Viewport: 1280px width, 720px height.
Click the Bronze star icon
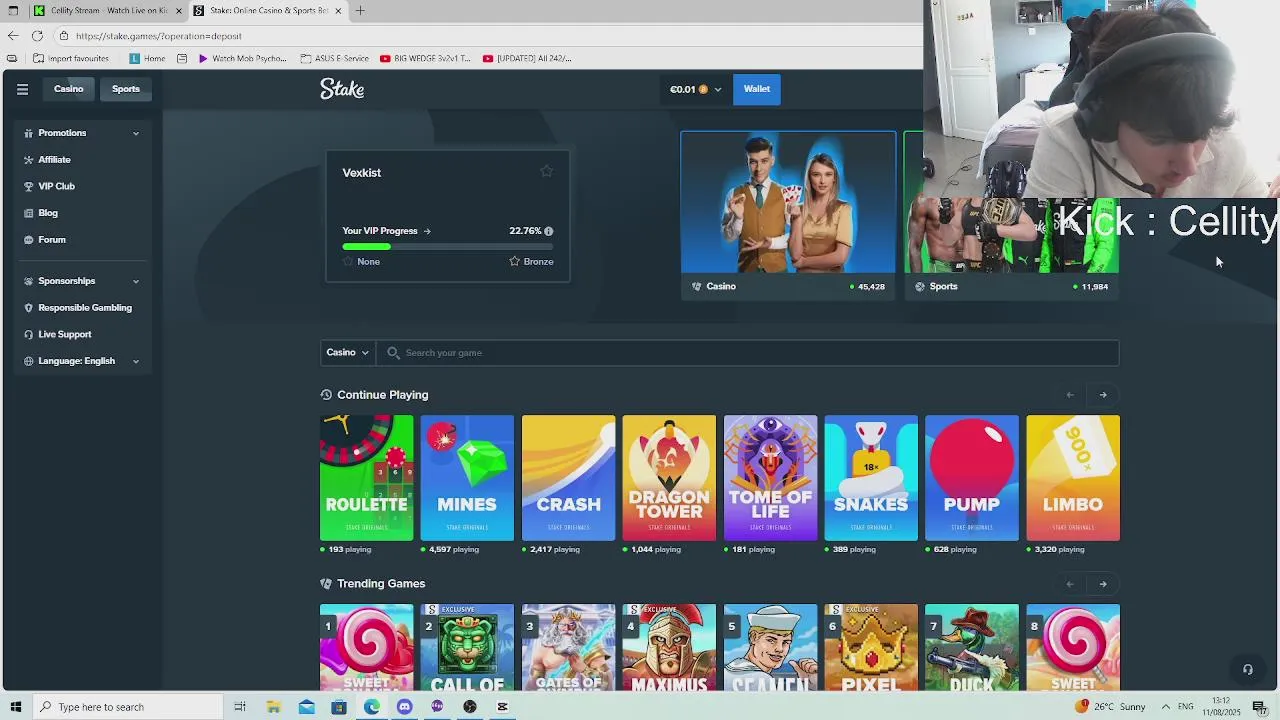tap(514, 261)
